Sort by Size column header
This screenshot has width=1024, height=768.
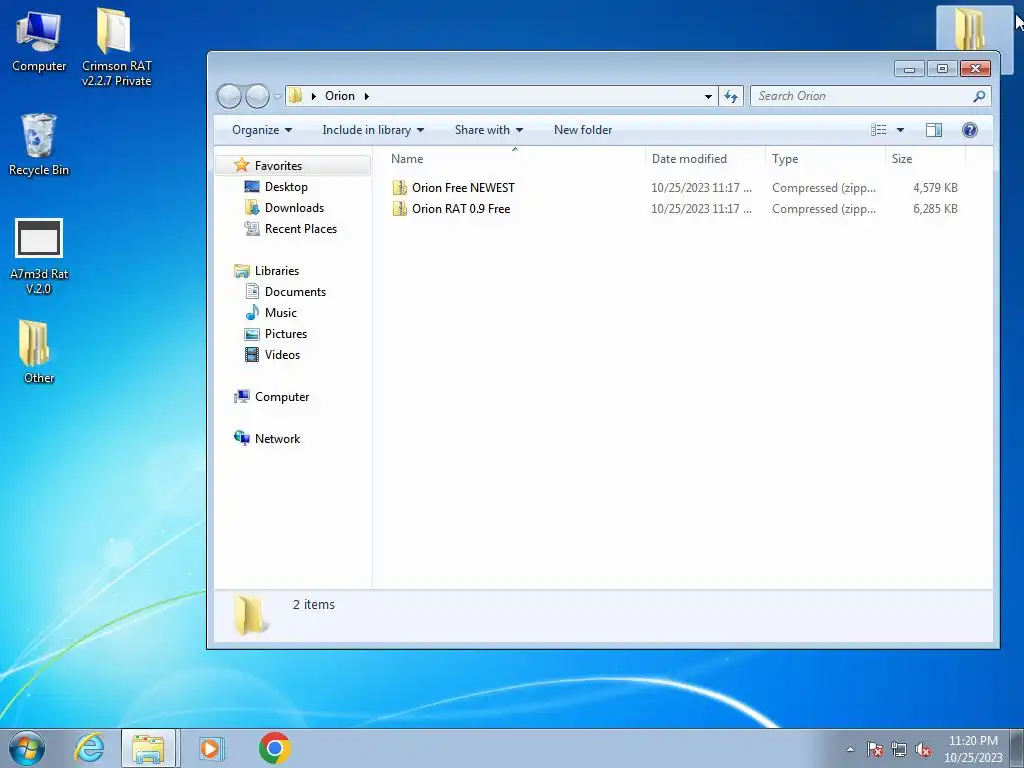point(925,159)
